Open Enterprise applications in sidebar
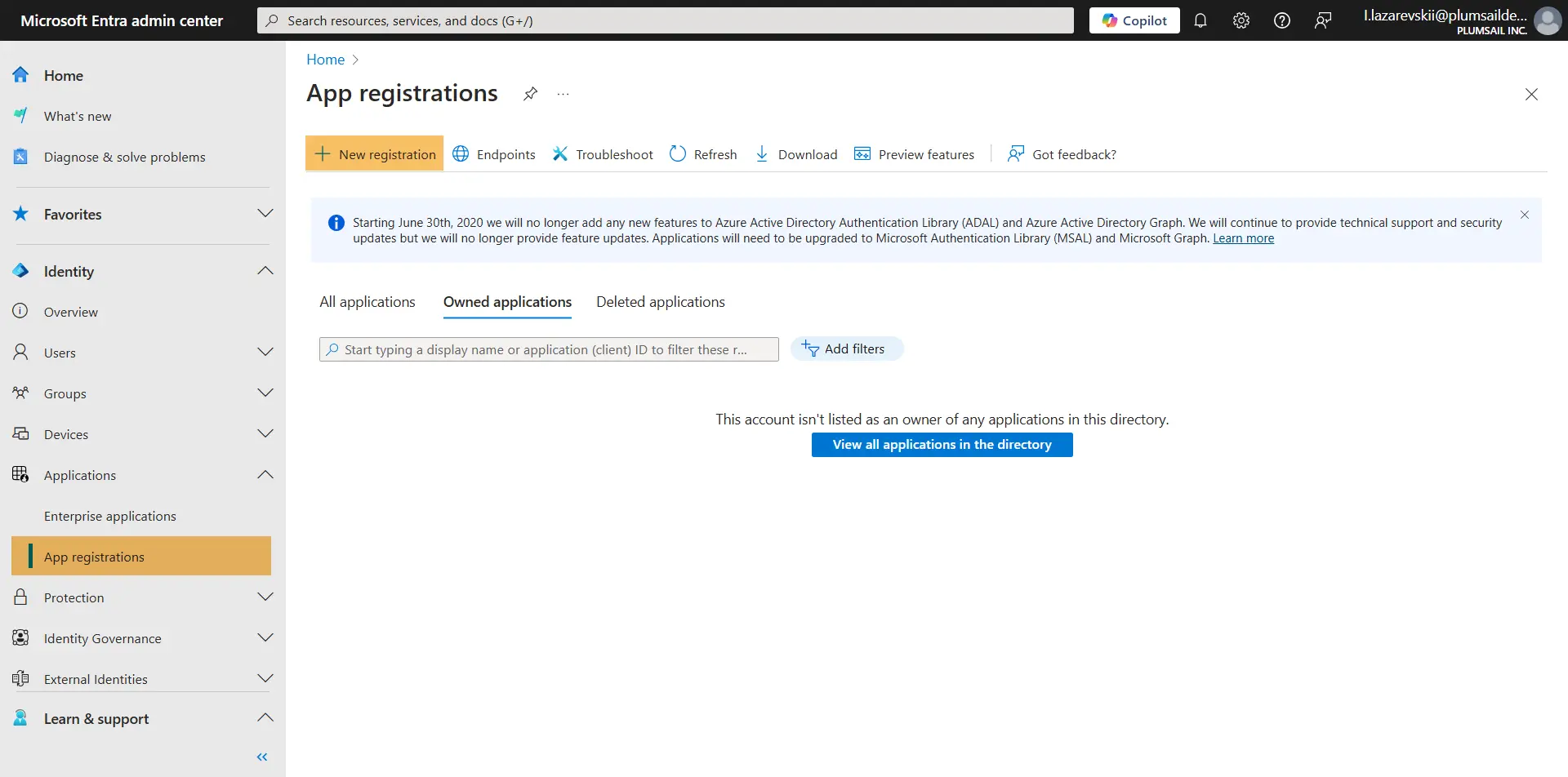 coord(110,516)
